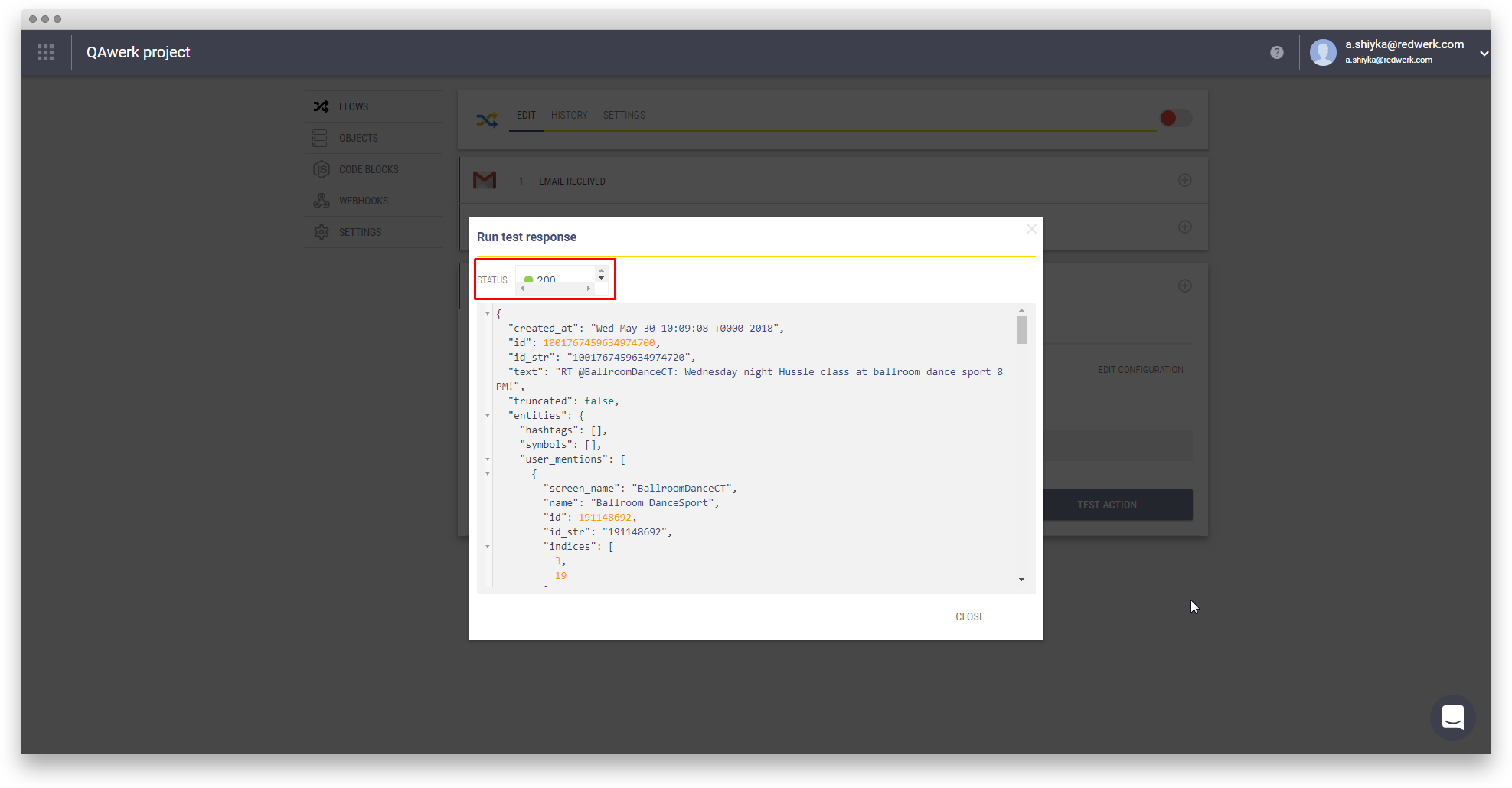Click the status field down arrow
1512x788 pixels.
tap(601, 278)
